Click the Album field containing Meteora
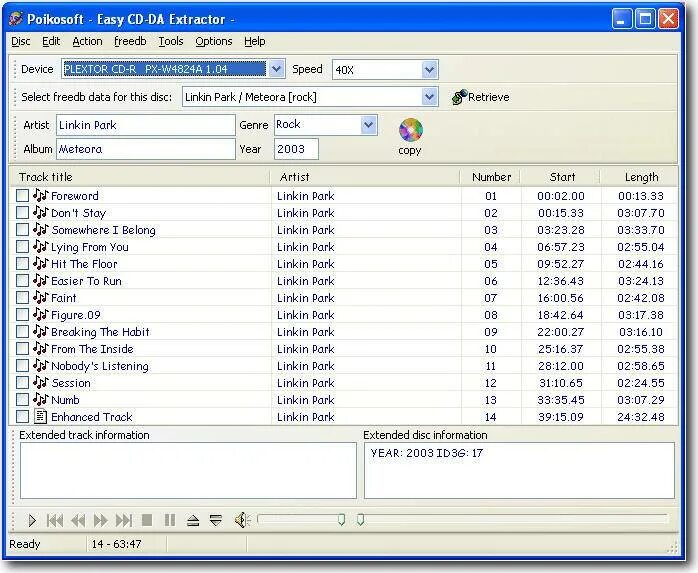 pos(146,149)
